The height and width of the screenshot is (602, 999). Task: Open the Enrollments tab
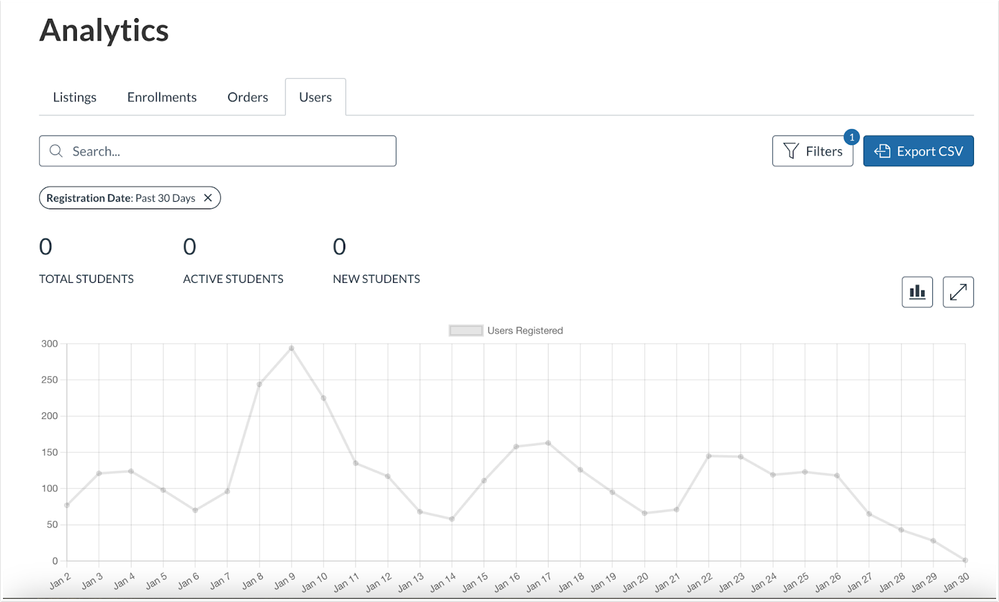(x=162, y=97)
